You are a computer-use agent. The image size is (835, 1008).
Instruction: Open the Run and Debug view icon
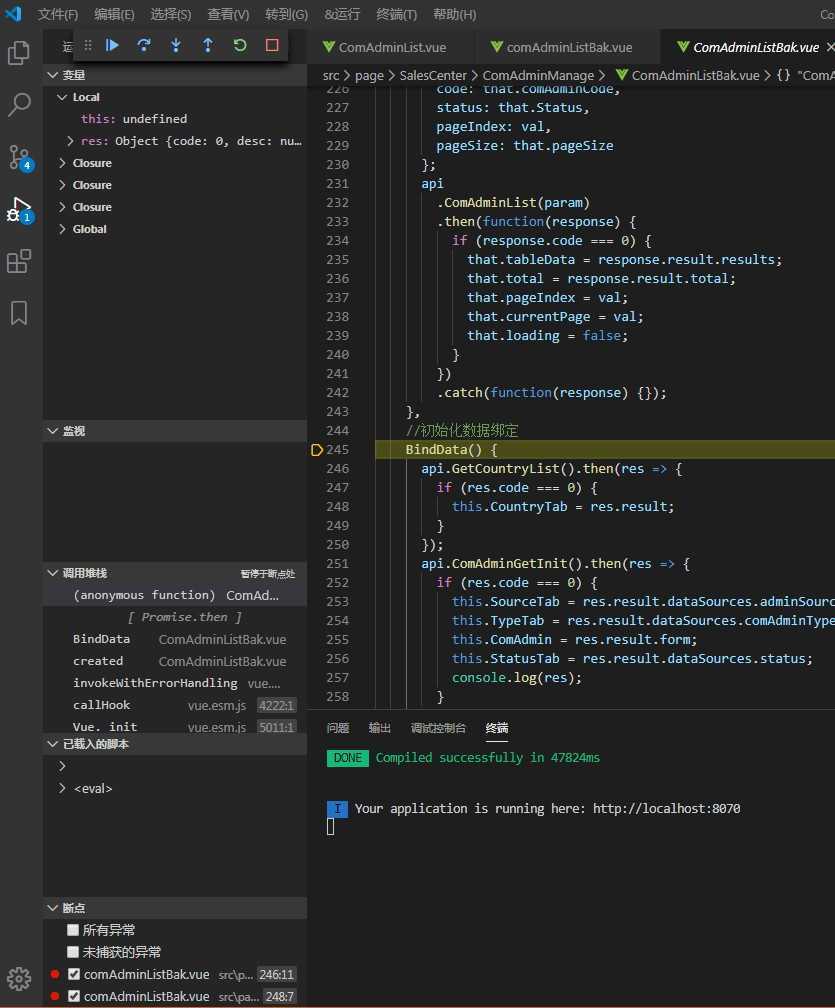(x=19, y=210)
